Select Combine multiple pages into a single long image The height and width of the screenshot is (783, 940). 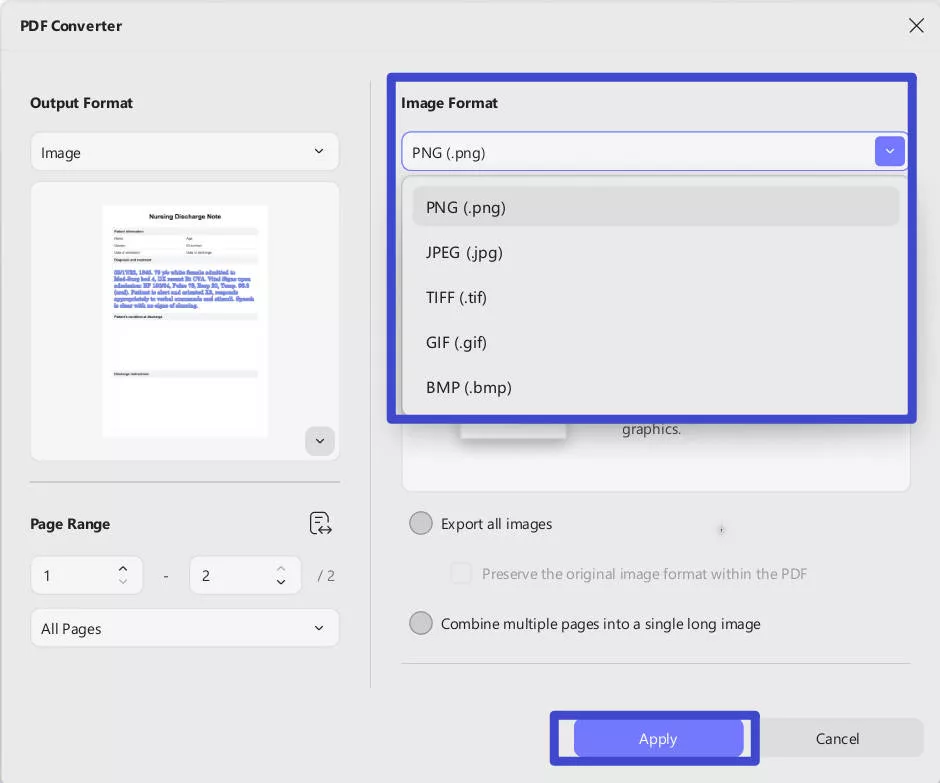click(x=421, y=623)
